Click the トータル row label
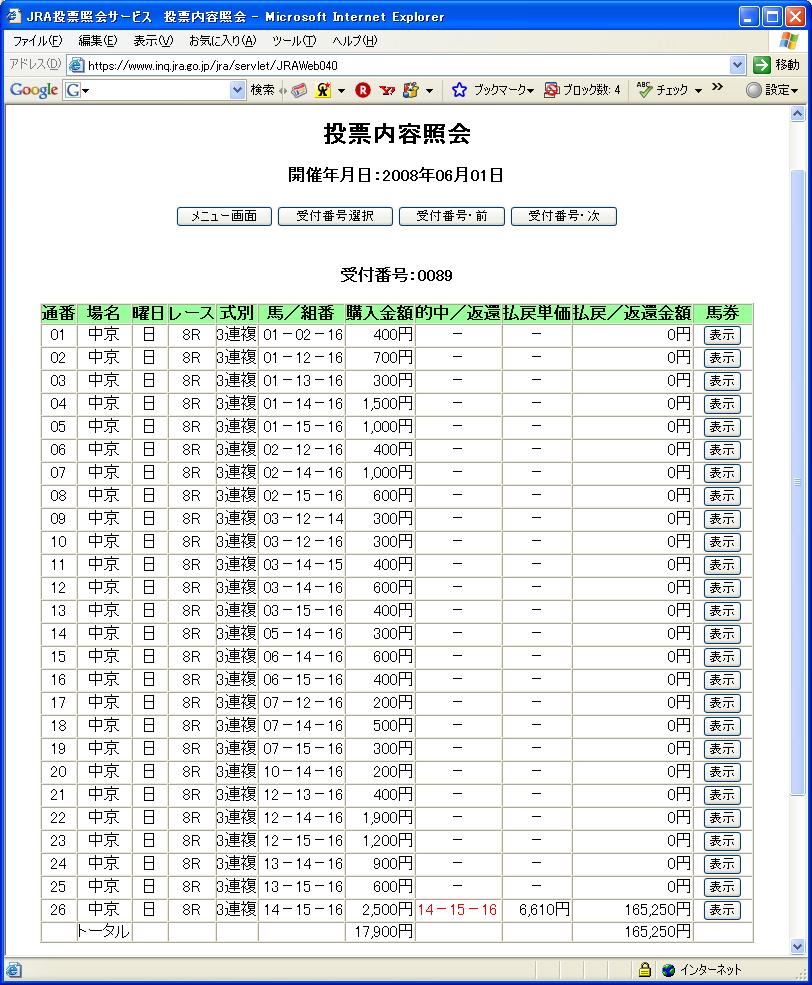 [104, 932]
